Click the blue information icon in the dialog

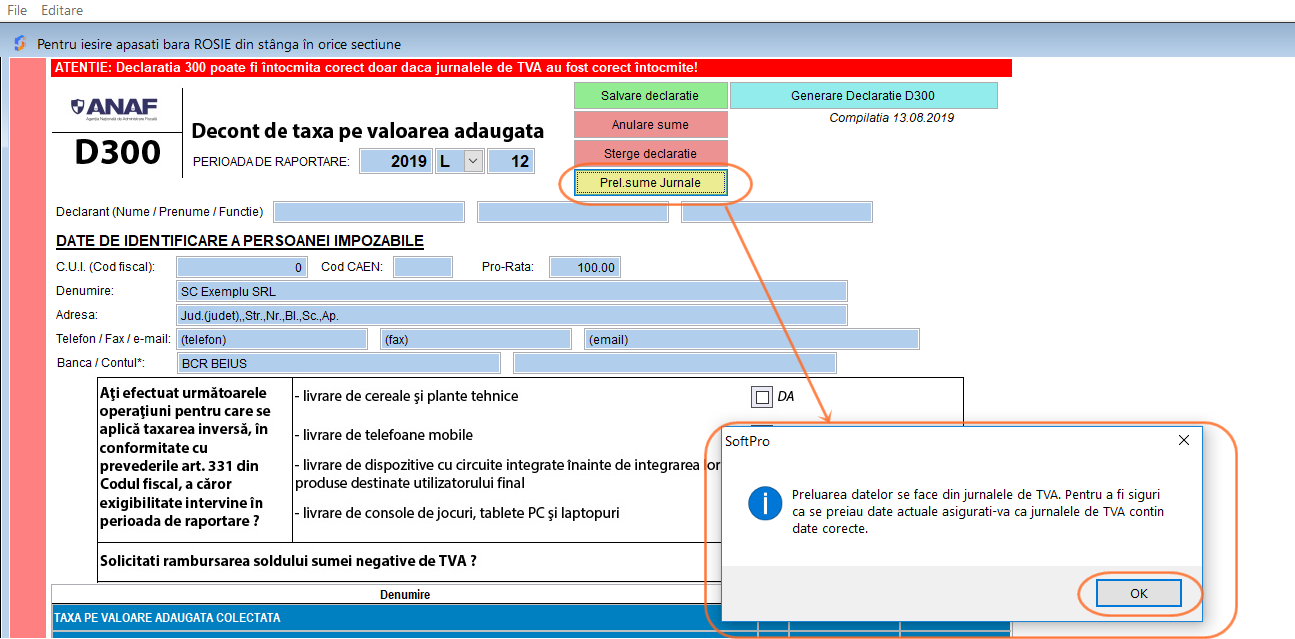coord(763,503)
